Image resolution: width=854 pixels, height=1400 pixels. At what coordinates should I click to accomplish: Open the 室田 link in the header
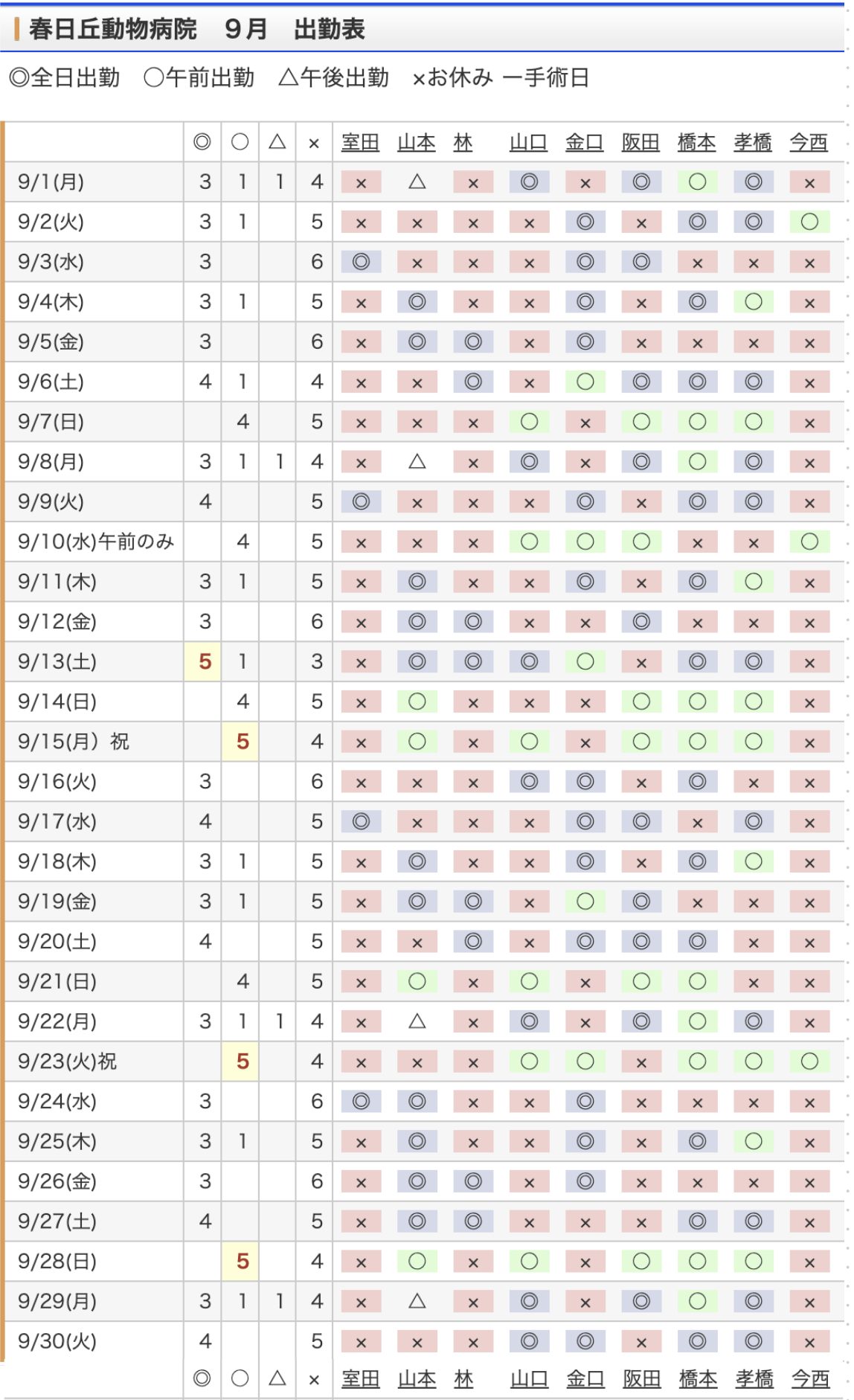(360, 142)
